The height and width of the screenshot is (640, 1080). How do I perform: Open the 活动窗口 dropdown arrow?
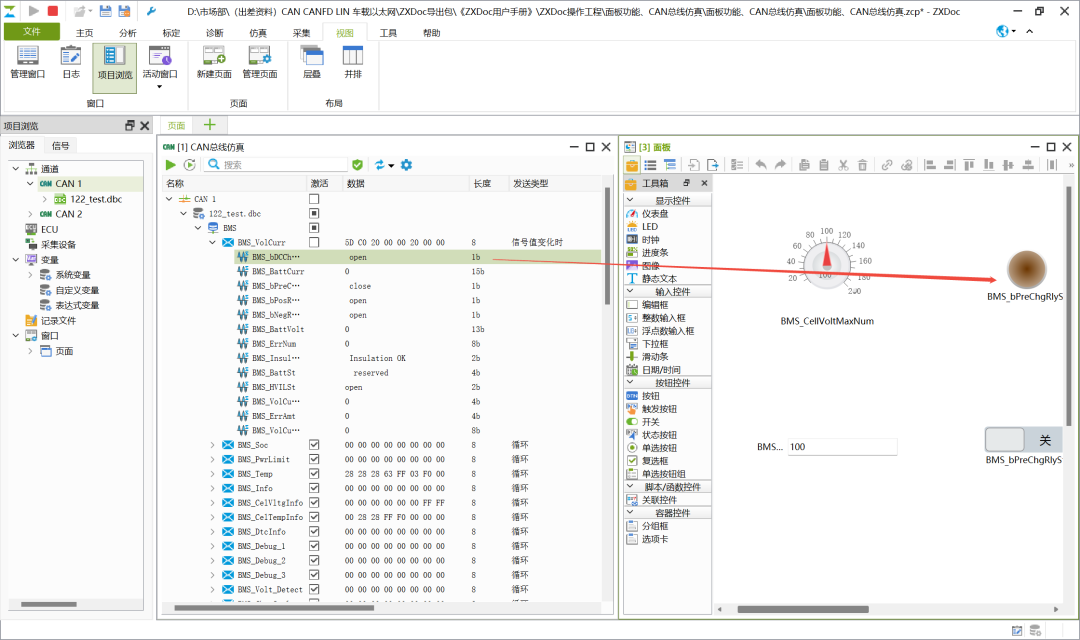pyautogui.click(x=160, y=87)
